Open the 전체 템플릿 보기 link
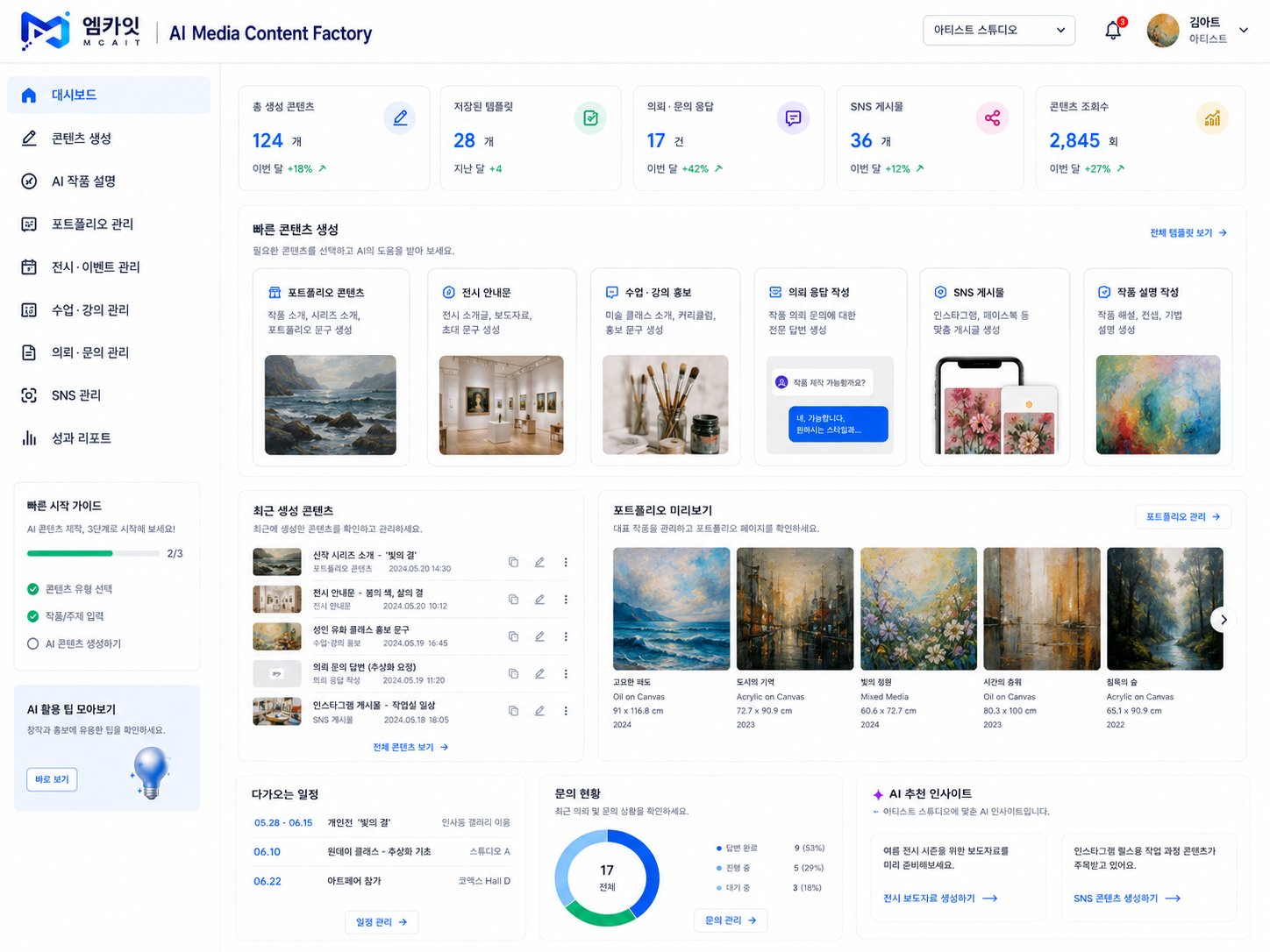This screenshot has width=1270, height=952. [1188, 233]
